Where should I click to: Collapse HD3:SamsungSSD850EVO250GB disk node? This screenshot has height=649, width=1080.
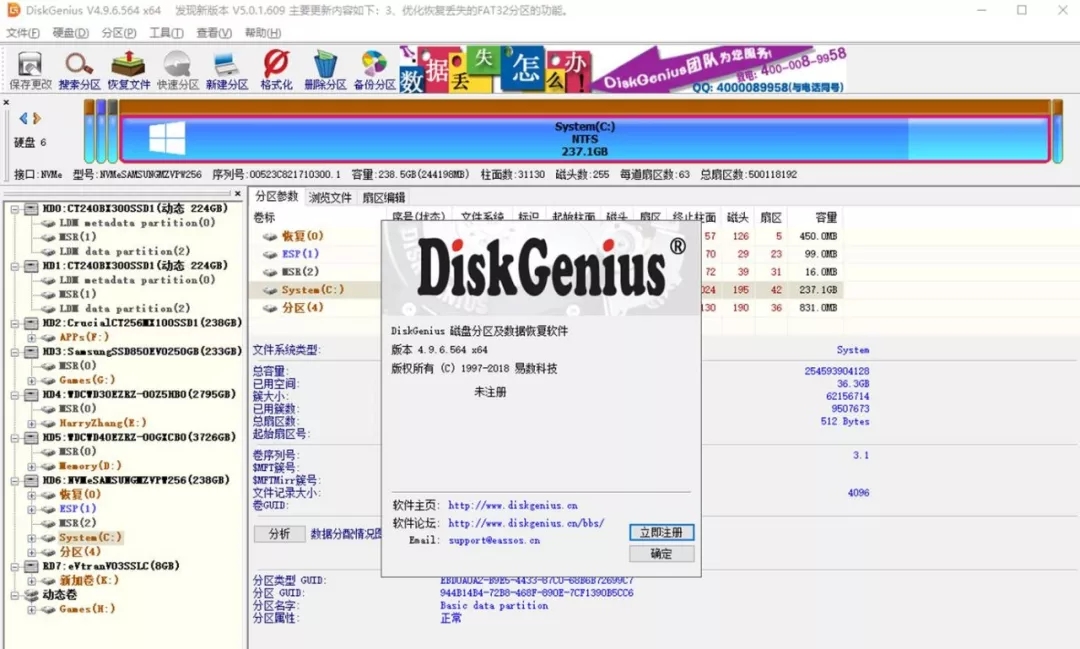[x=14, y=351]
